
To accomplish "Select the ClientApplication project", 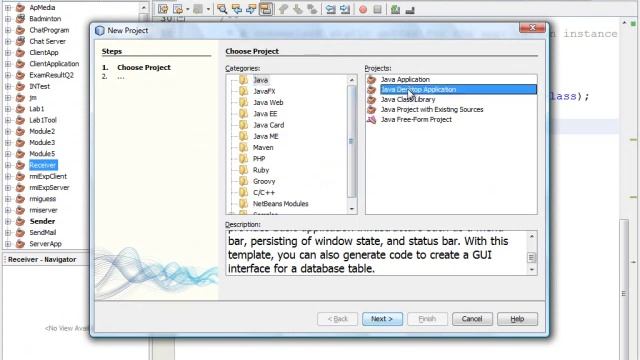I will tap(54, 64).
